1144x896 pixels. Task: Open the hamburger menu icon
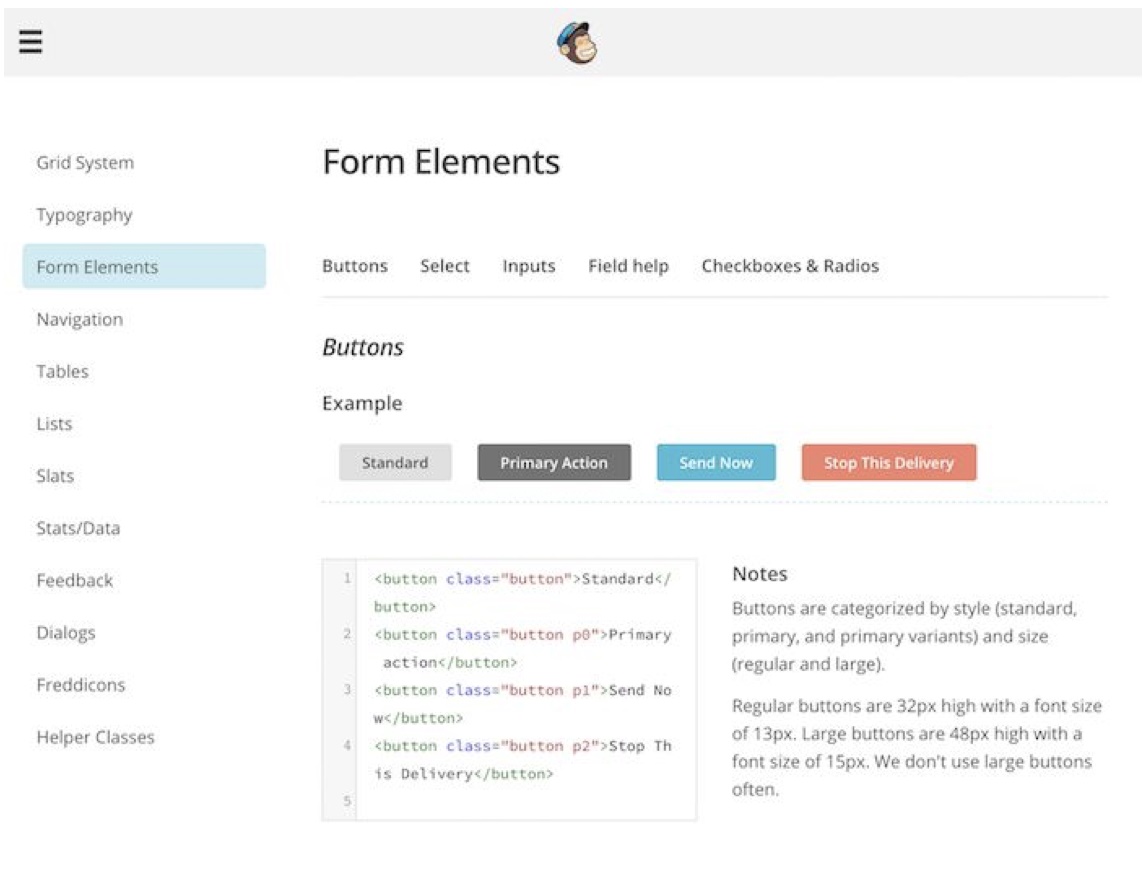point(31,42)
